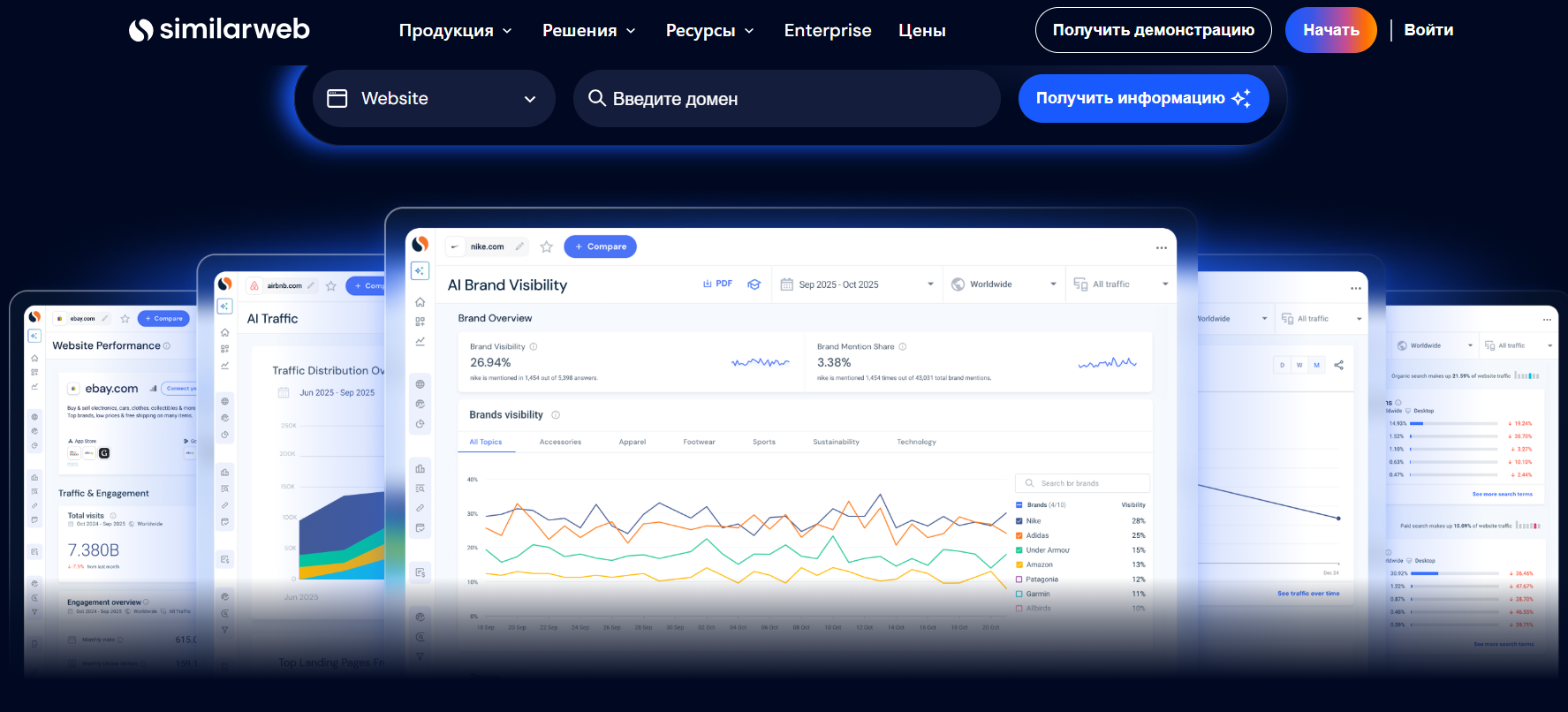The image size is (1568, 712).
Task: Open the Решения dropdown menu
Action: pos(589,30)
